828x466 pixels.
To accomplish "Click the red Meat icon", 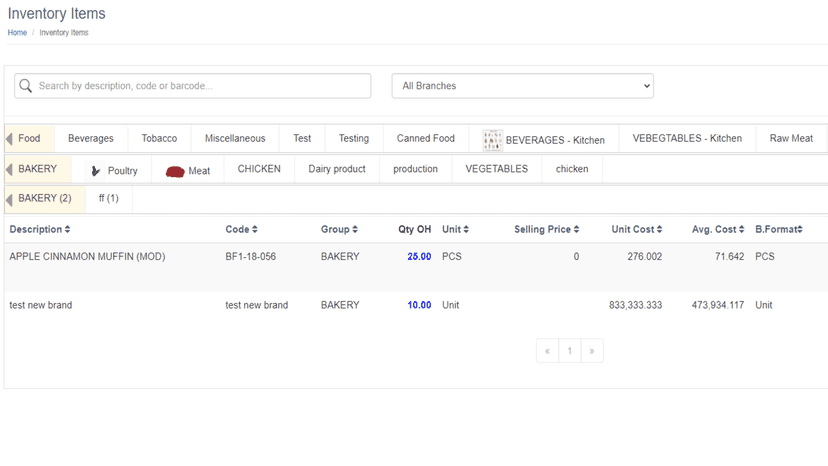I will [175, 171].
